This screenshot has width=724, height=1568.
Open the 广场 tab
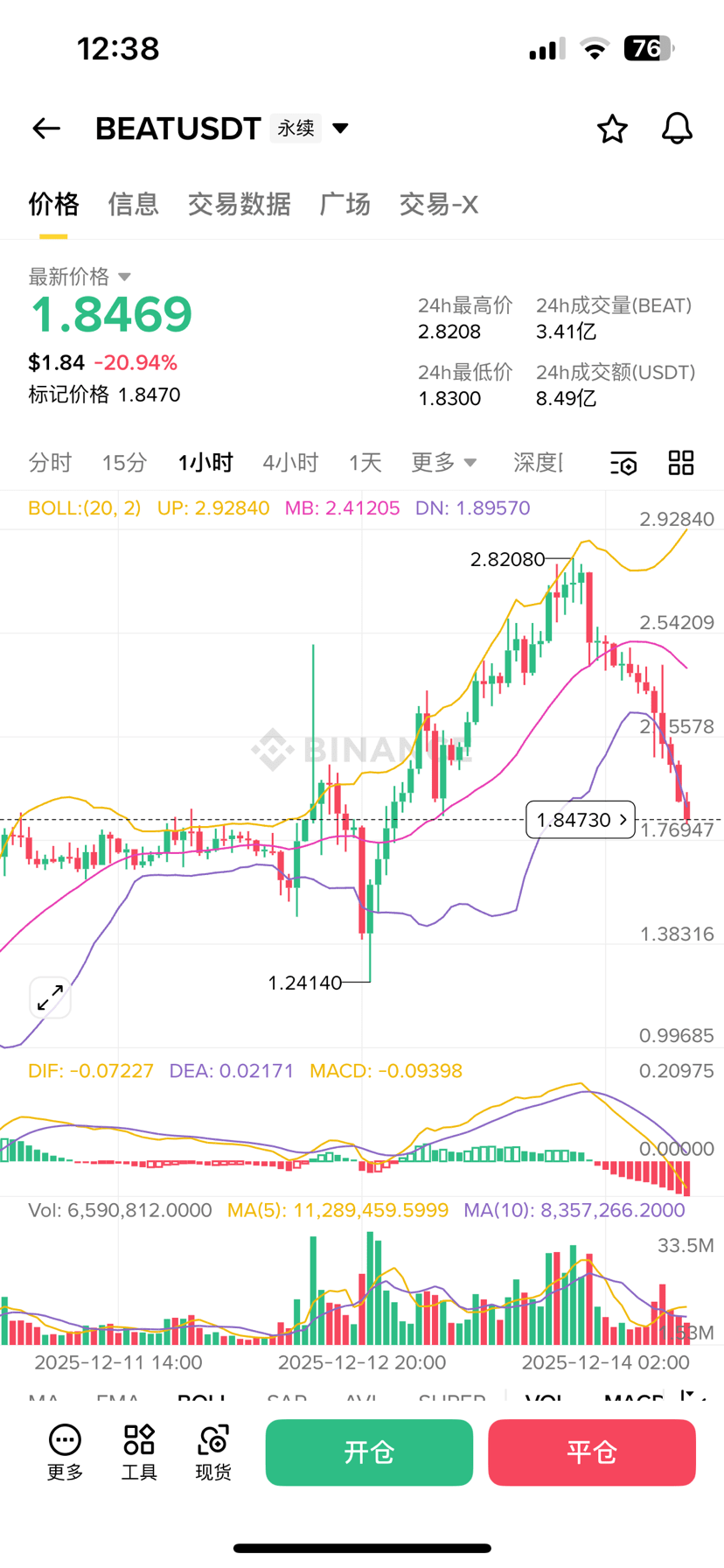(x=345, y=204)
